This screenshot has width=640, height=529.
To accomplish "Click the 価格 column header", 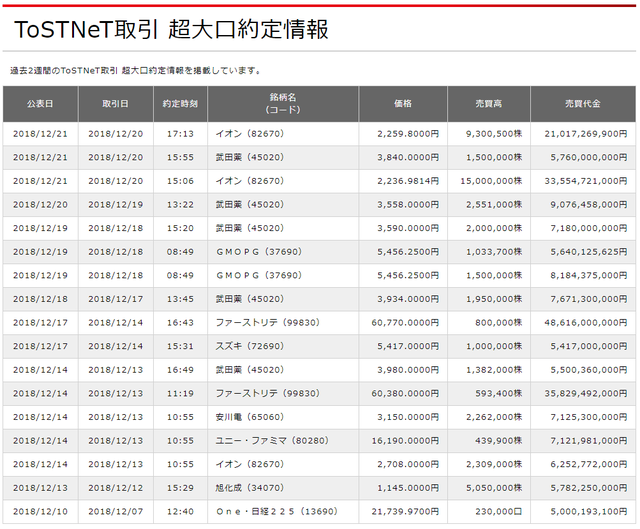I will click(x=403, y=104).
